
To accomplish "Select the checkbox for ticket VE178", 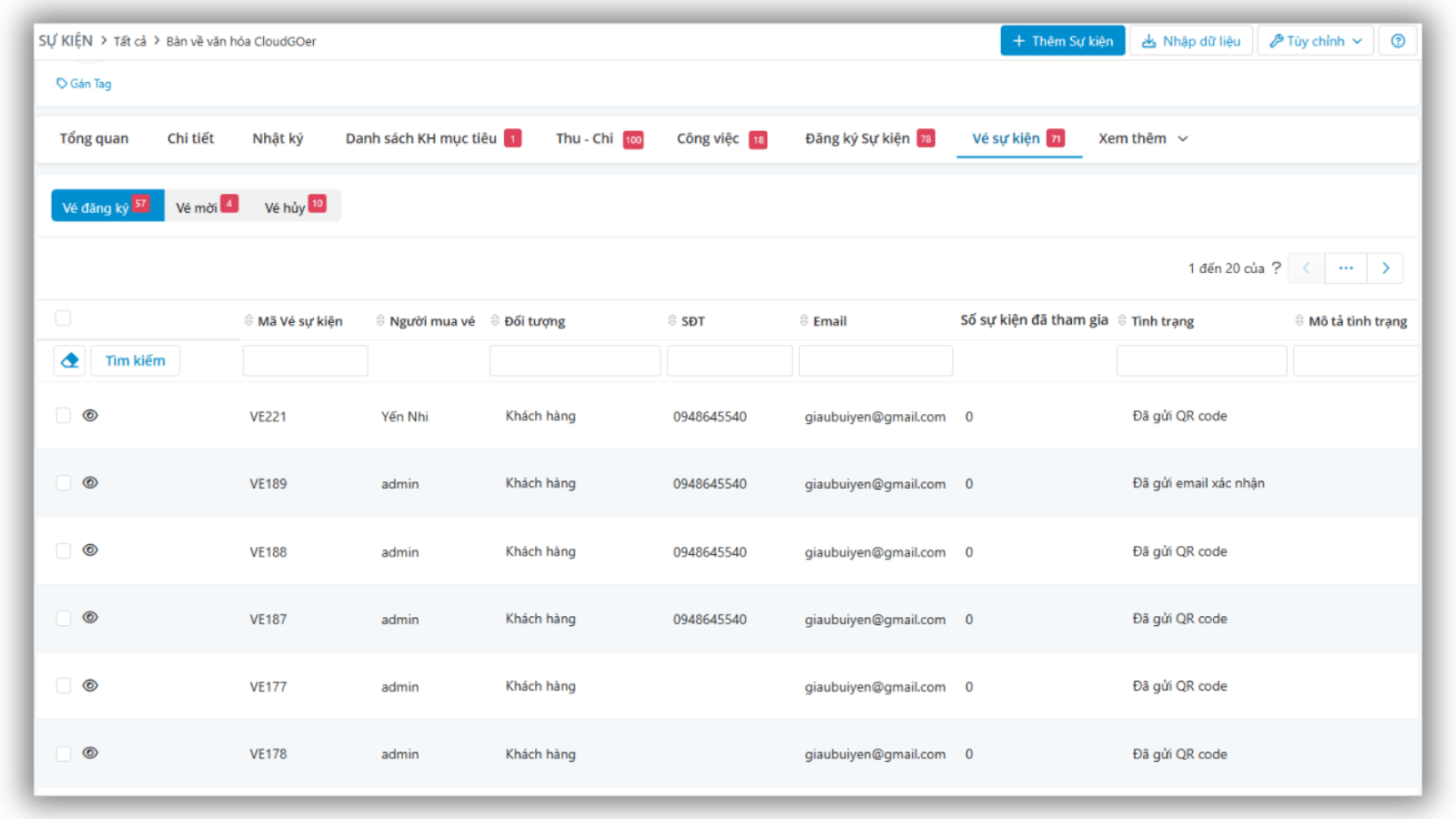I will (x=63, y=753).
